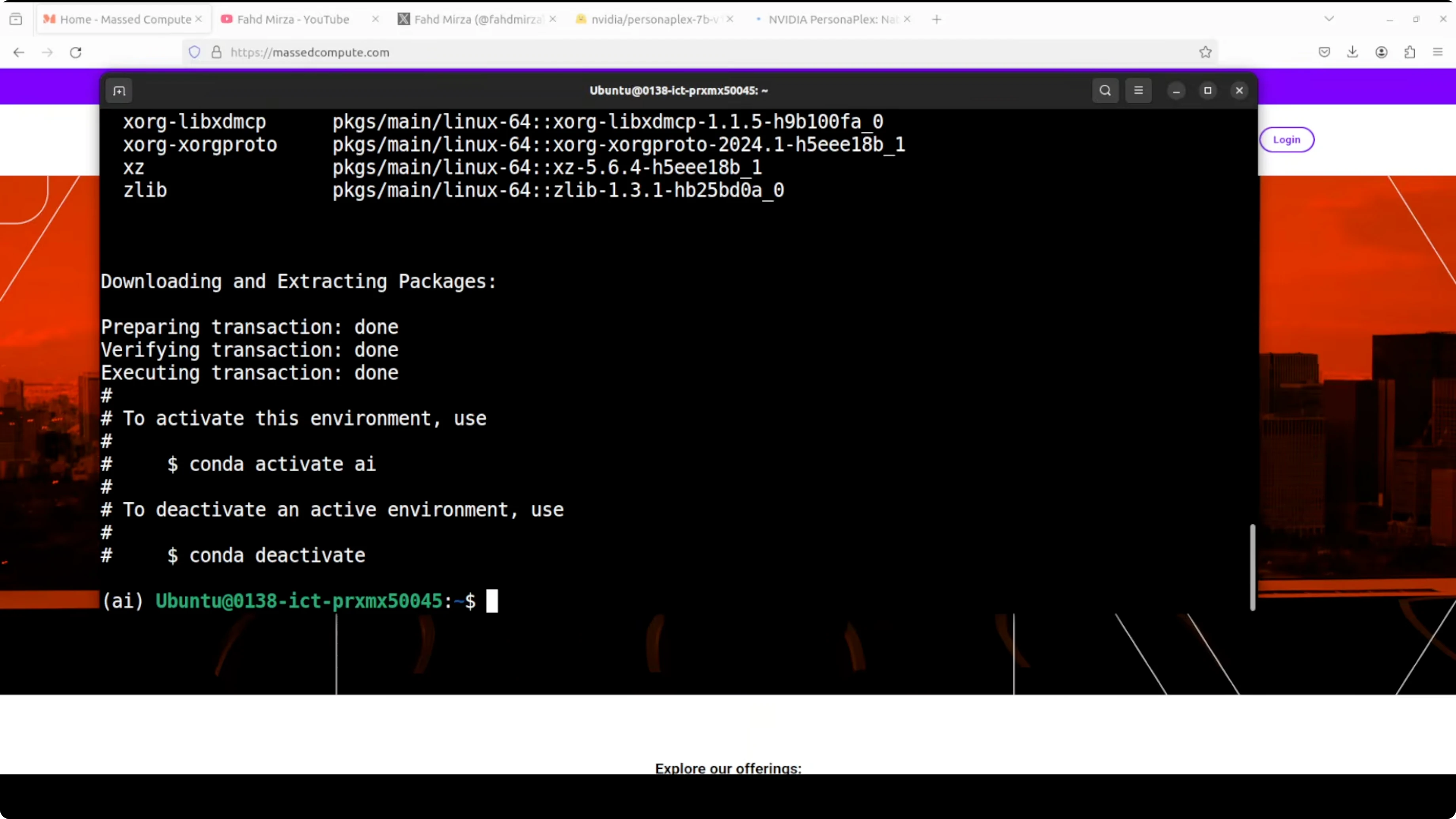Open a new browser tab

click(x=937, y=19)
